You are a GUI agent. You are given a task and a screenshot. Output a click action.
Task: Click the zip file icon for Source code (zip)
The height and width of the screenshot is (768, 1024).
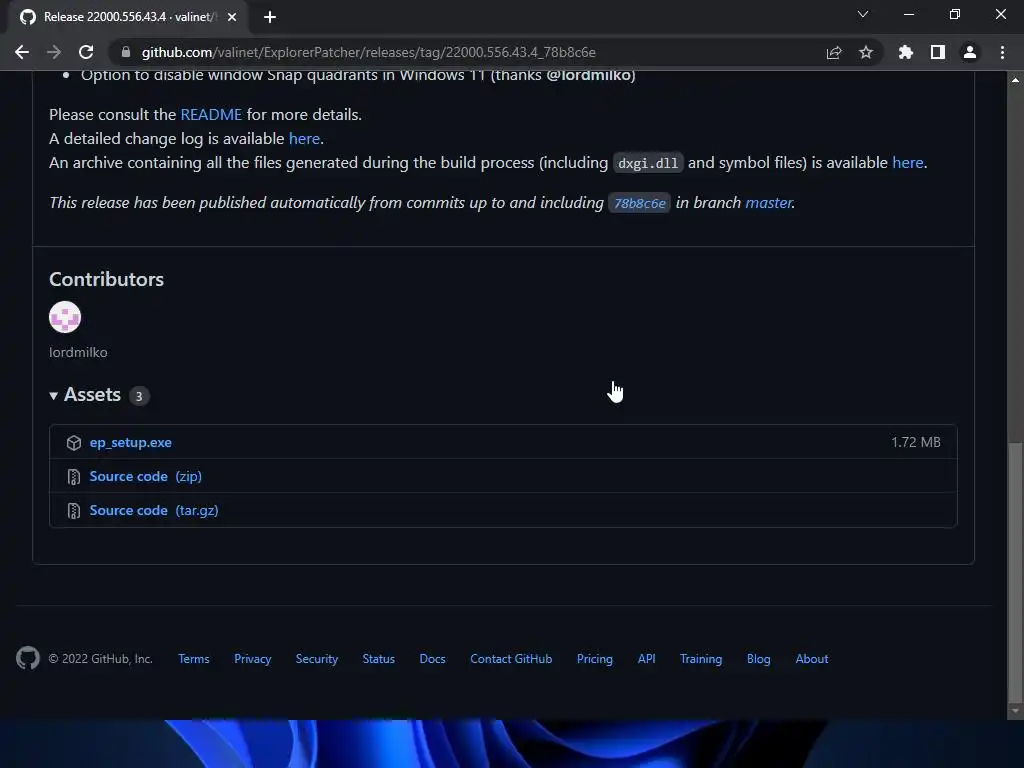click(x=74, y=477)
